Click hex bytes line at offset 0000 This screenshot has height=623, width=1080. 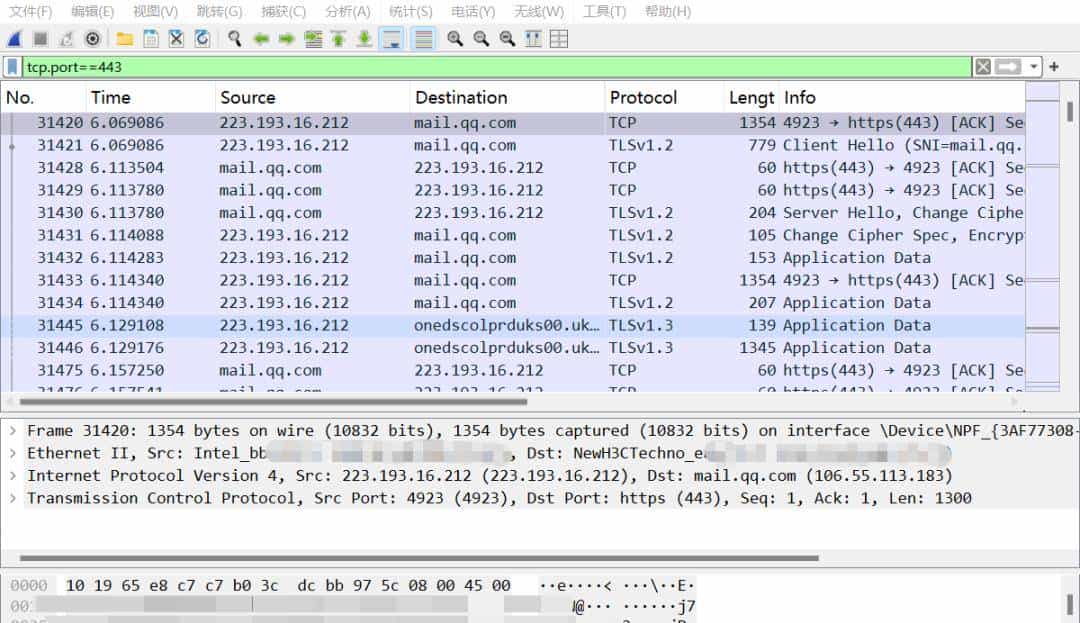[x=288, y=586]
